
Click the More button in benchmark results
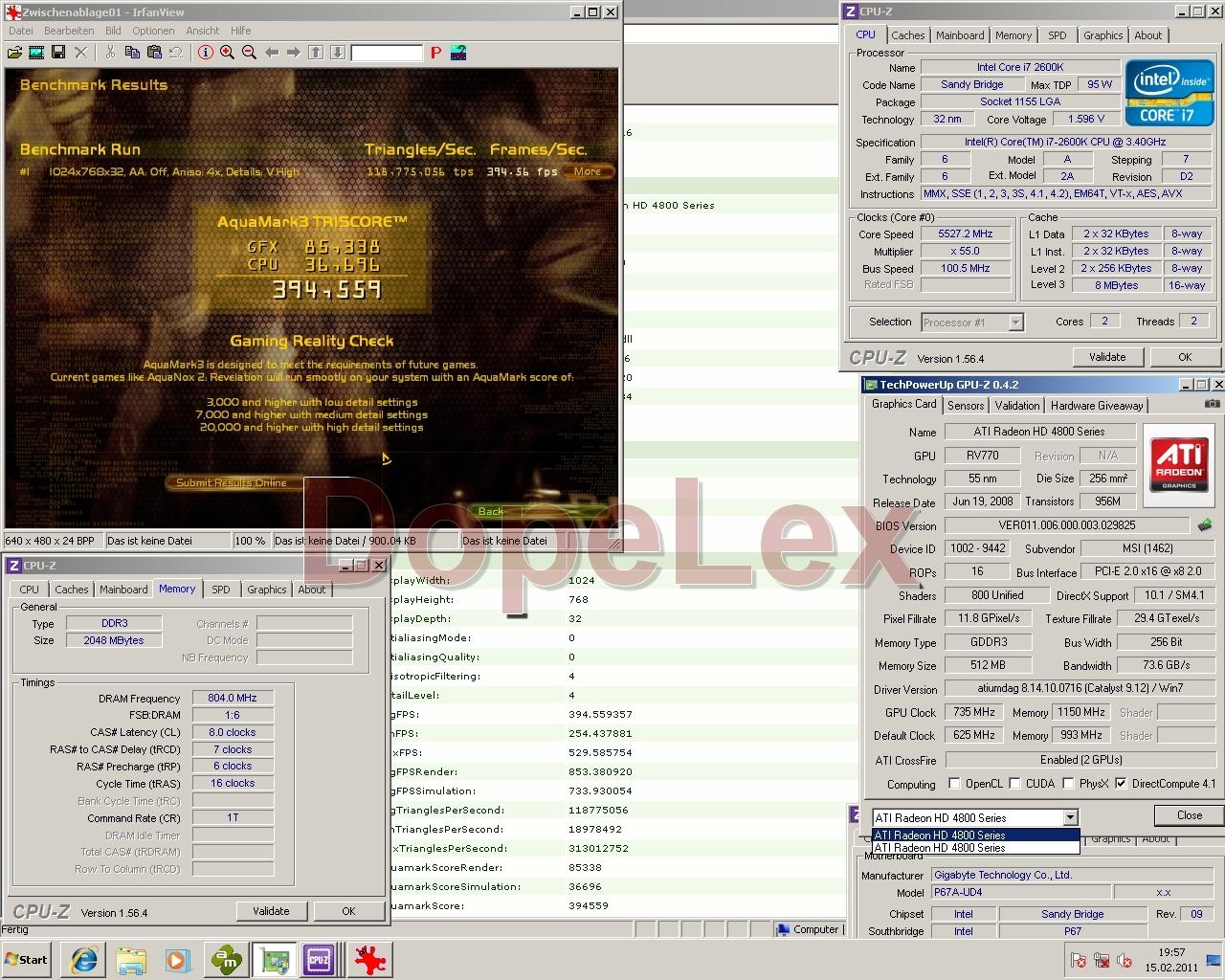[x=587, y=171]
